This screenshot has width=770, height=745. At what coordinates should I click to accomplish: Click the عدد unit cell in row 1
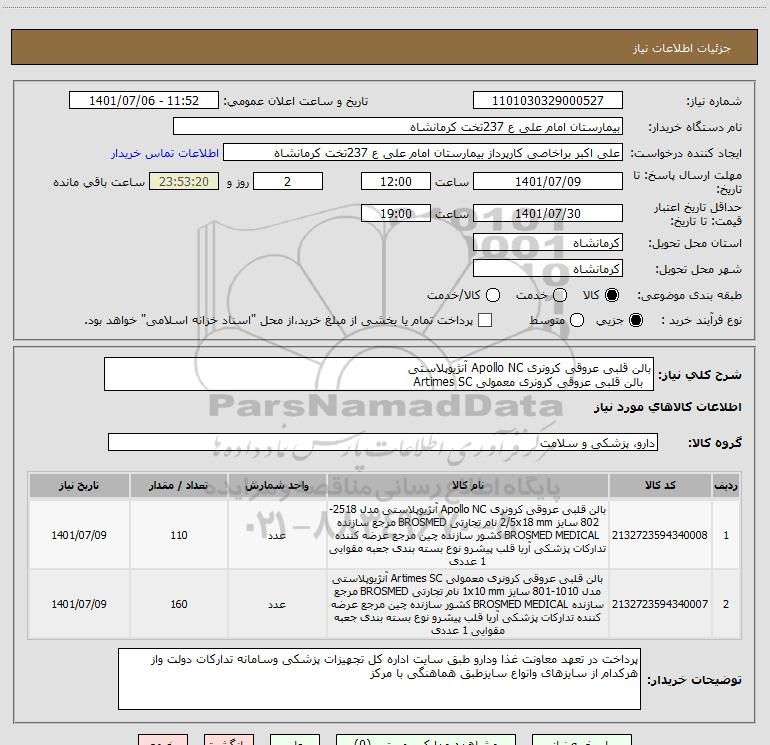[x=277, y=535]
